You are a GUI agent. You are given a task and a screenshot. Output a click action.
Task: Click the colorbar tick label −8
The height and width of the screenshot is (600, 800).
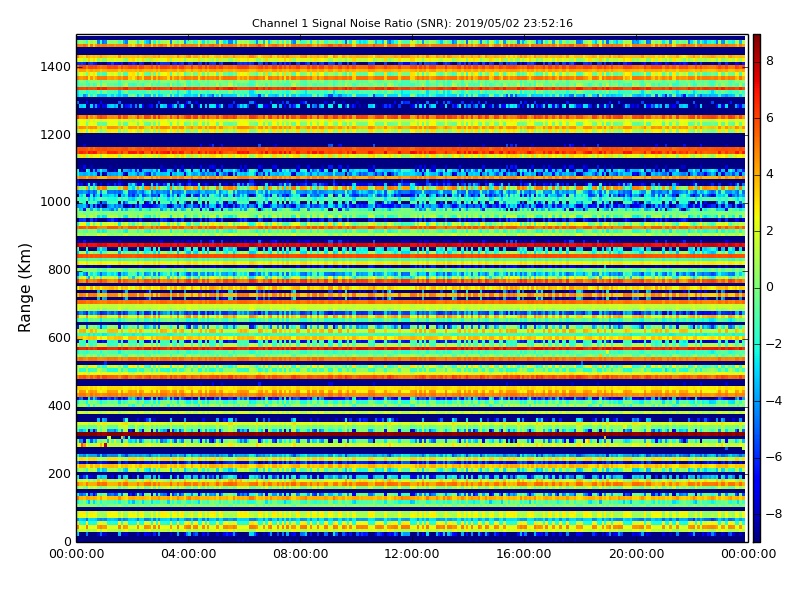click(774, 514)
